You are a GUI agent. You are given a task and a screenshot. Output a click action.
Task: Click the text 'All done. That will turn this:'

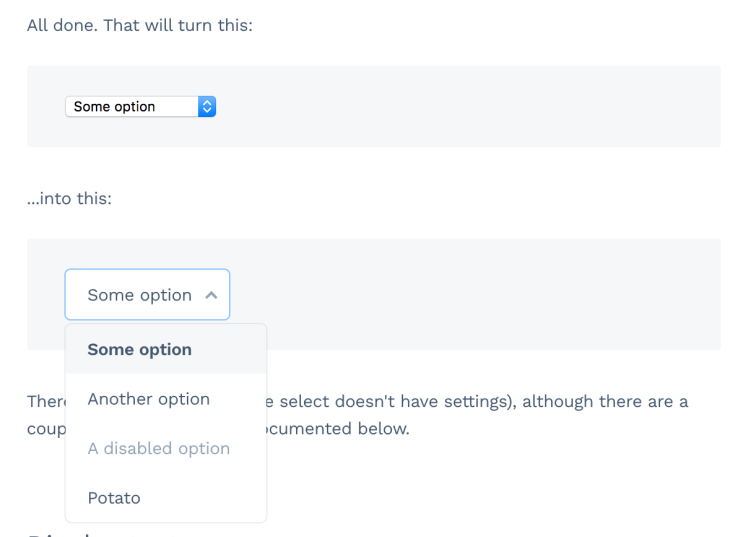click(x=140, y=25)
